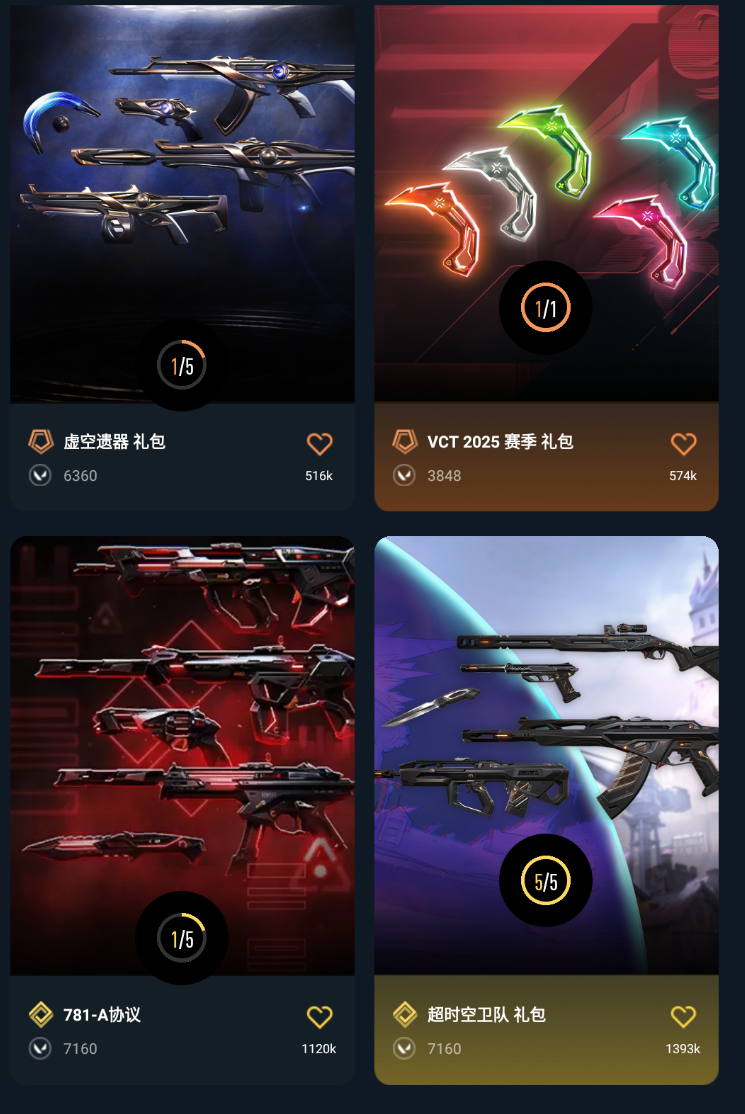This screenshot has height=1114, width=745.
Task: Like the 781-A协议 bundle with heart icon
Action: (319, 1017)
